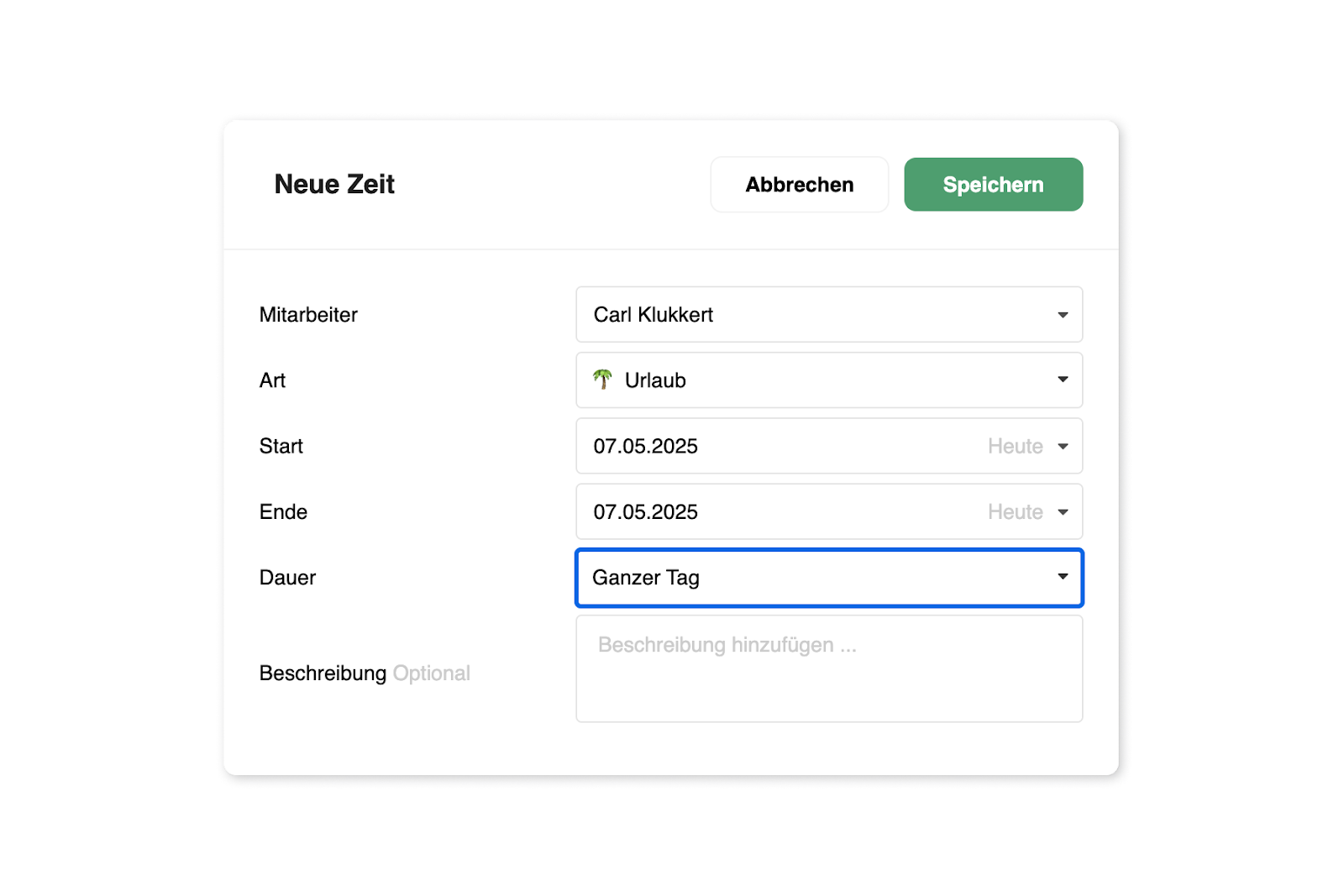Expand the Art field dropdown arrow
The width and height of the screenshot is (1344, 896).
[1063, 380]
